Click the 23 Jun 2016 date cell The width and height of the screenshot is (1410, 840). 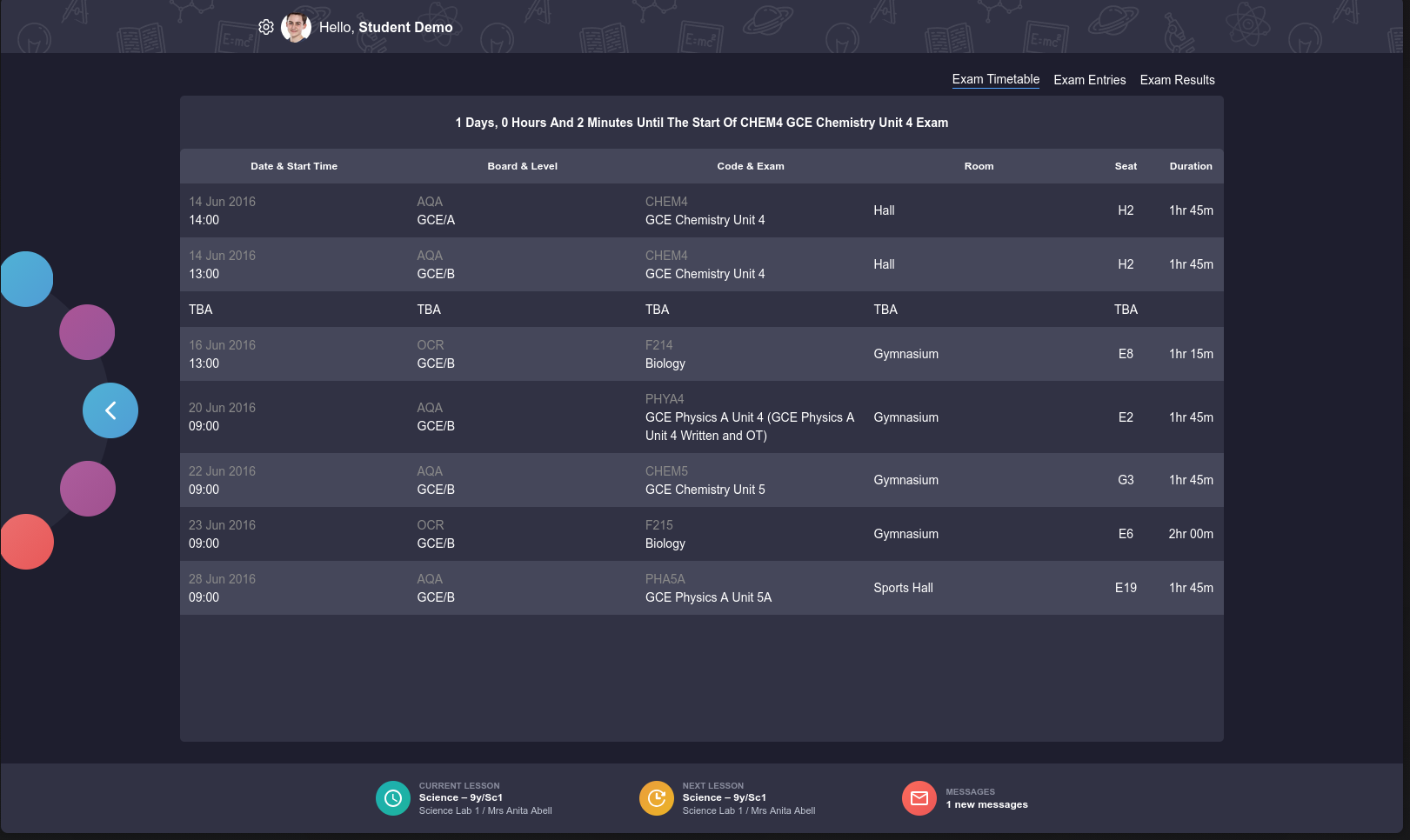coord(294,534)
